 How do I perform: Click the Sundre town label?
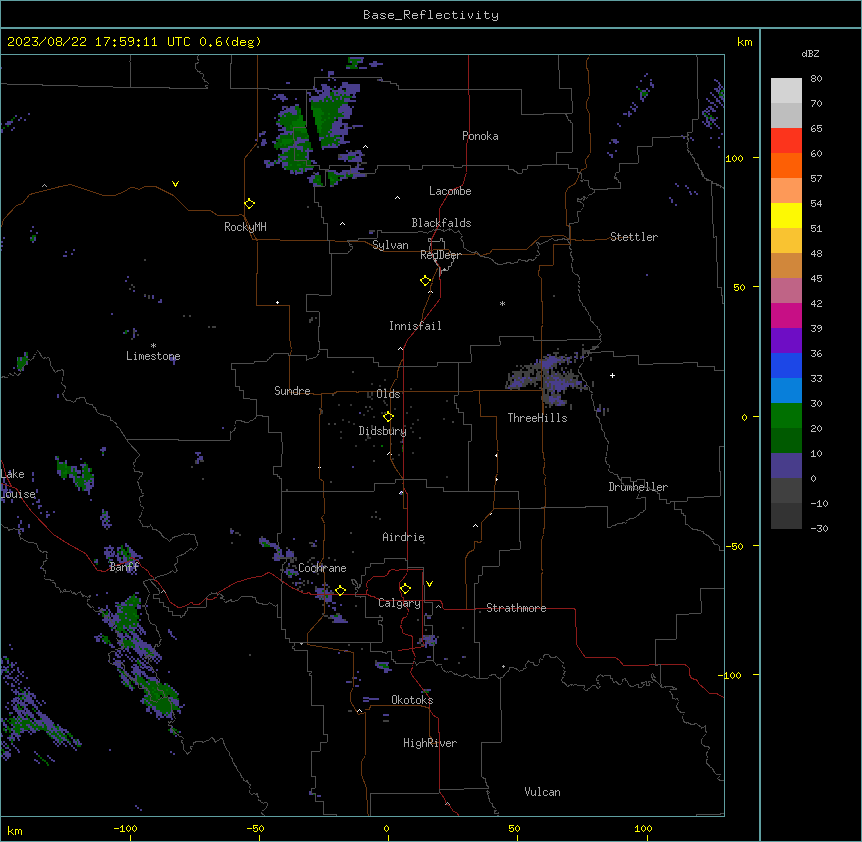(x=292, y=391)
